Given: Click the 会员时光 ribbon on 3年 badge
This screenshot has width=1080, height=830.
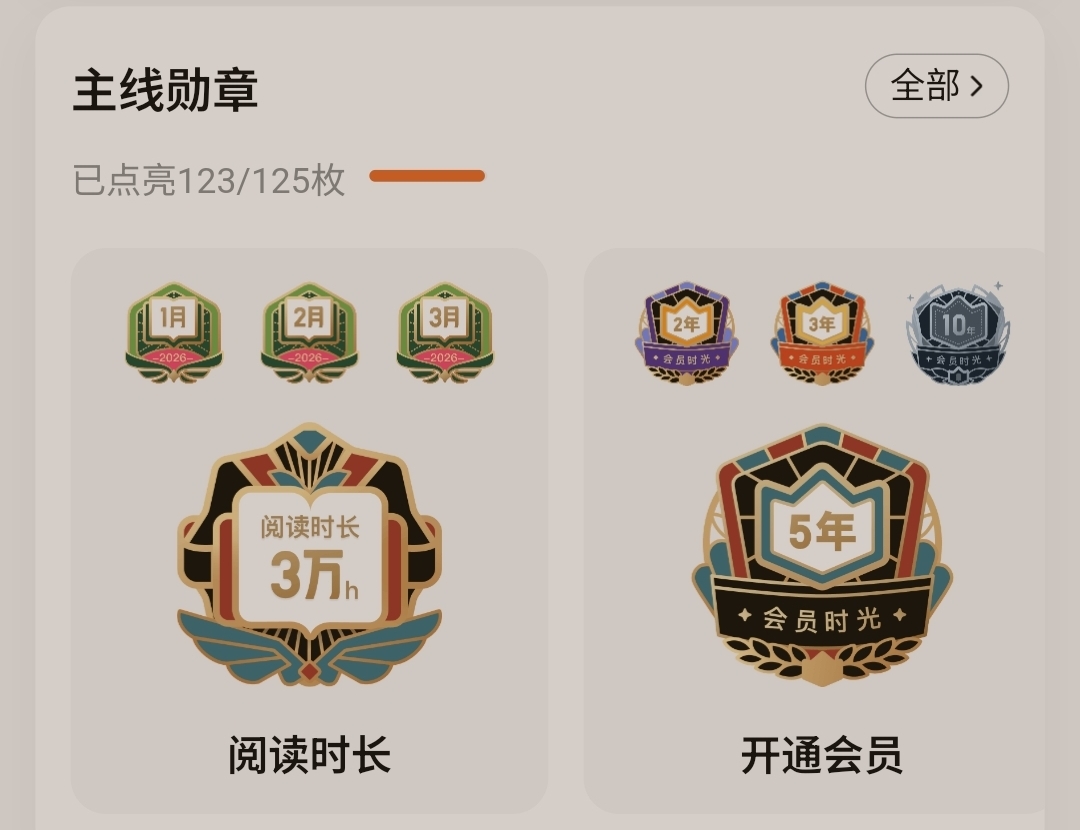Looking at the screenshot, I should click(x=822, y=359).
